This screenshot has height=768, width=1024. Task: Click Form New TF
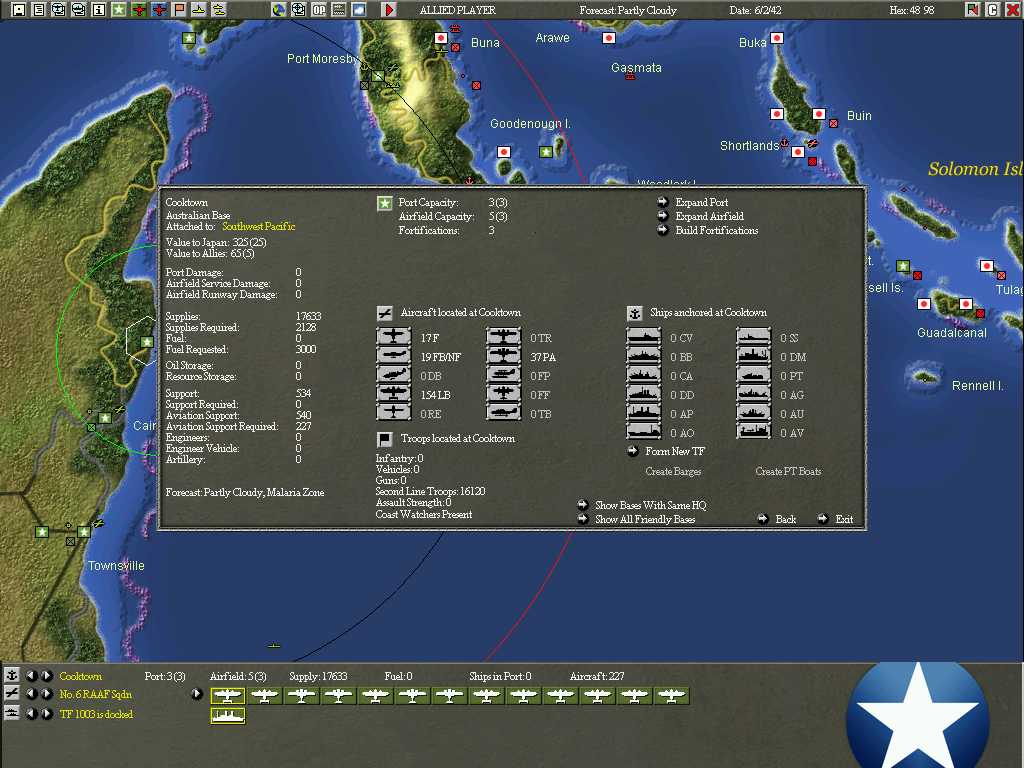pyautogui.click(x=675, y=451)
